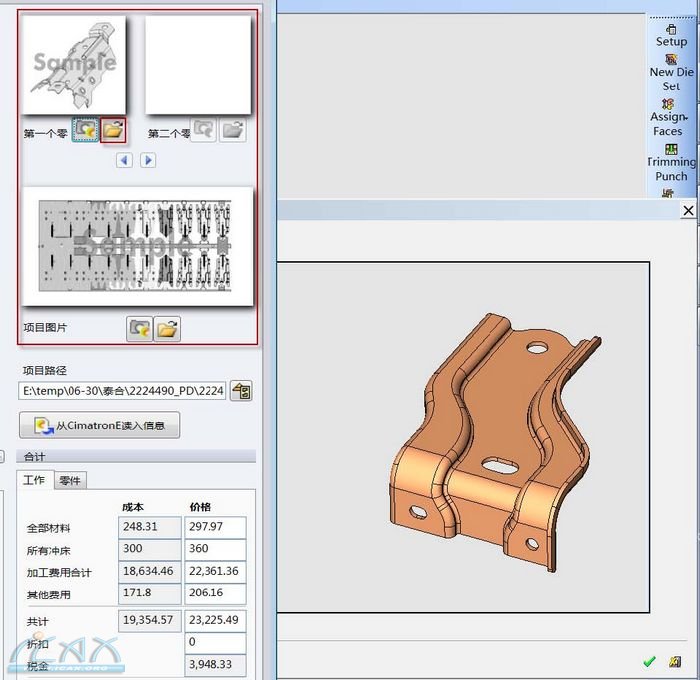Screen dimensions: 700x680
Task: Open the New Die Set tool
Action: coord(671,72)
